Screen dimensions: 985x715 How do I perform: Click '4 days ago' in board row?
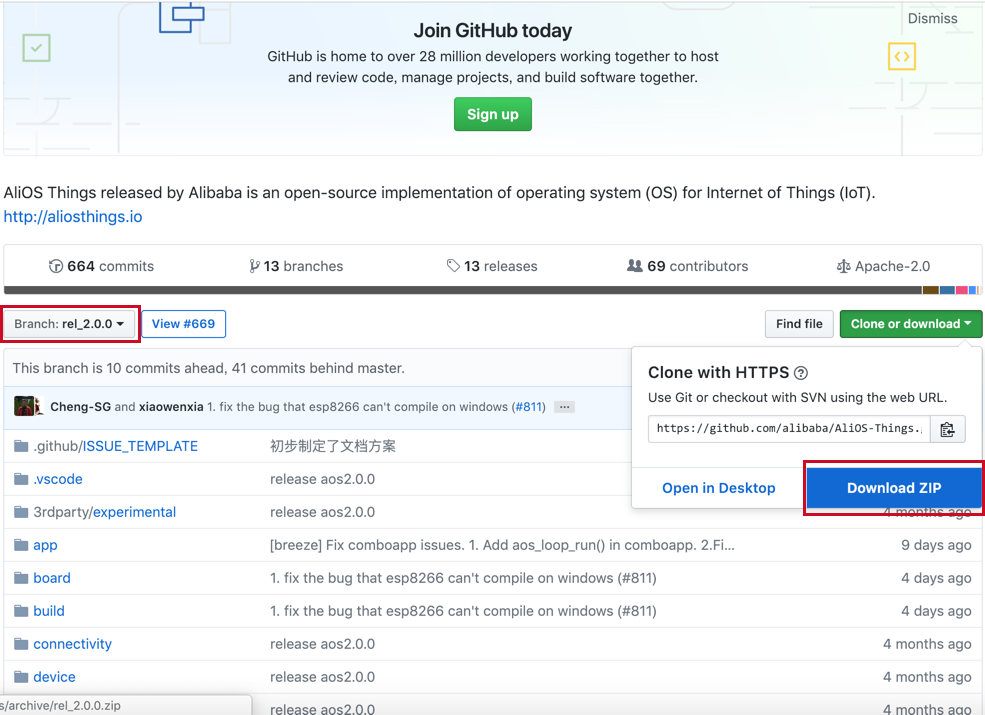[x=936, y=578]
